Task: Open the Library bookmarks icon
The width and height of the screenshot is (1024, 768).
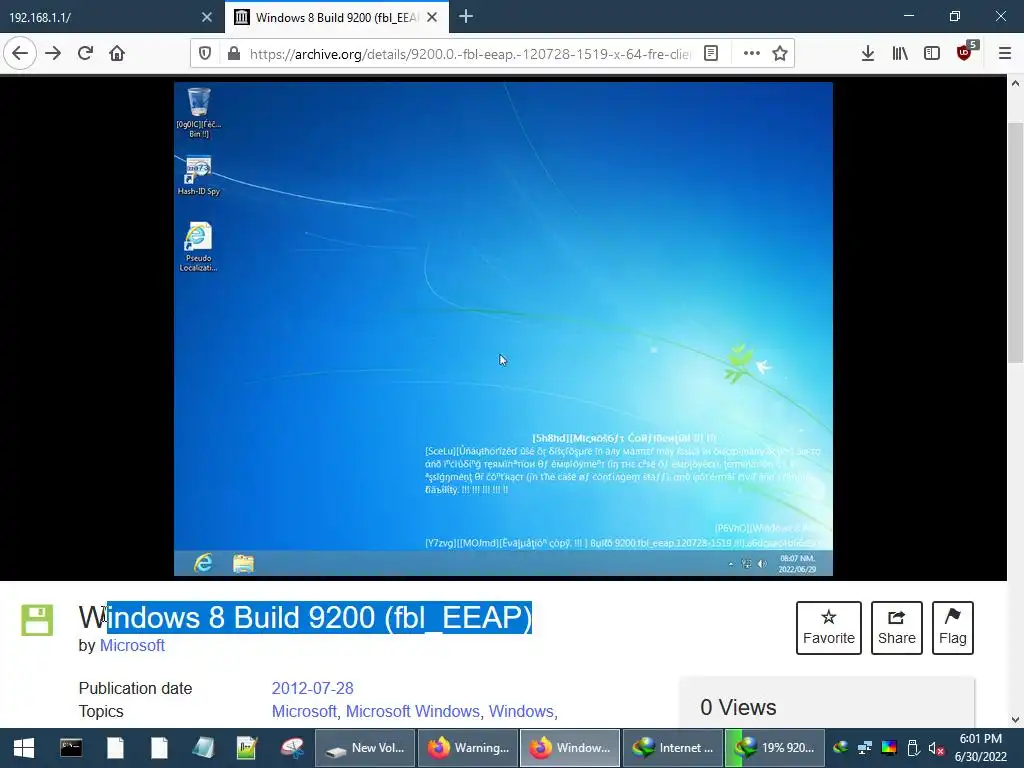Action: pos(900,54)
